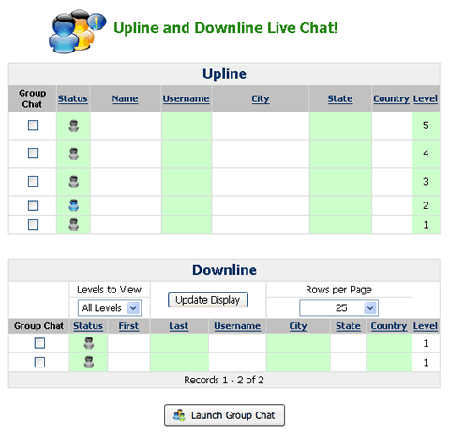Image resolution: width=450 pixels, height=434 pixels.
Task: Click the live chat people logo icon
Action: [x=77, y=31]
